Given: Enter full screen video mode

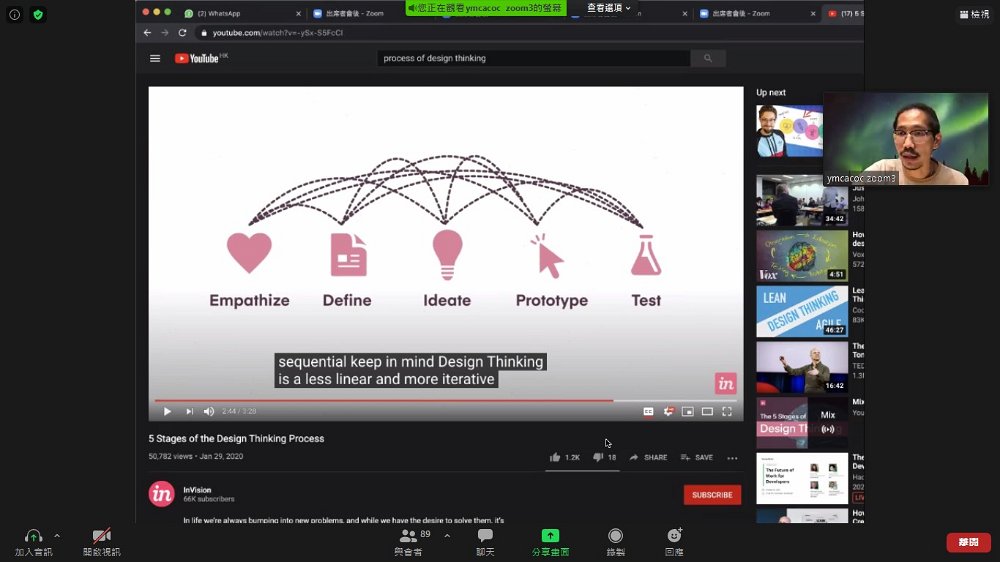Looking at the screenshot, I should [x=727, y=411].
